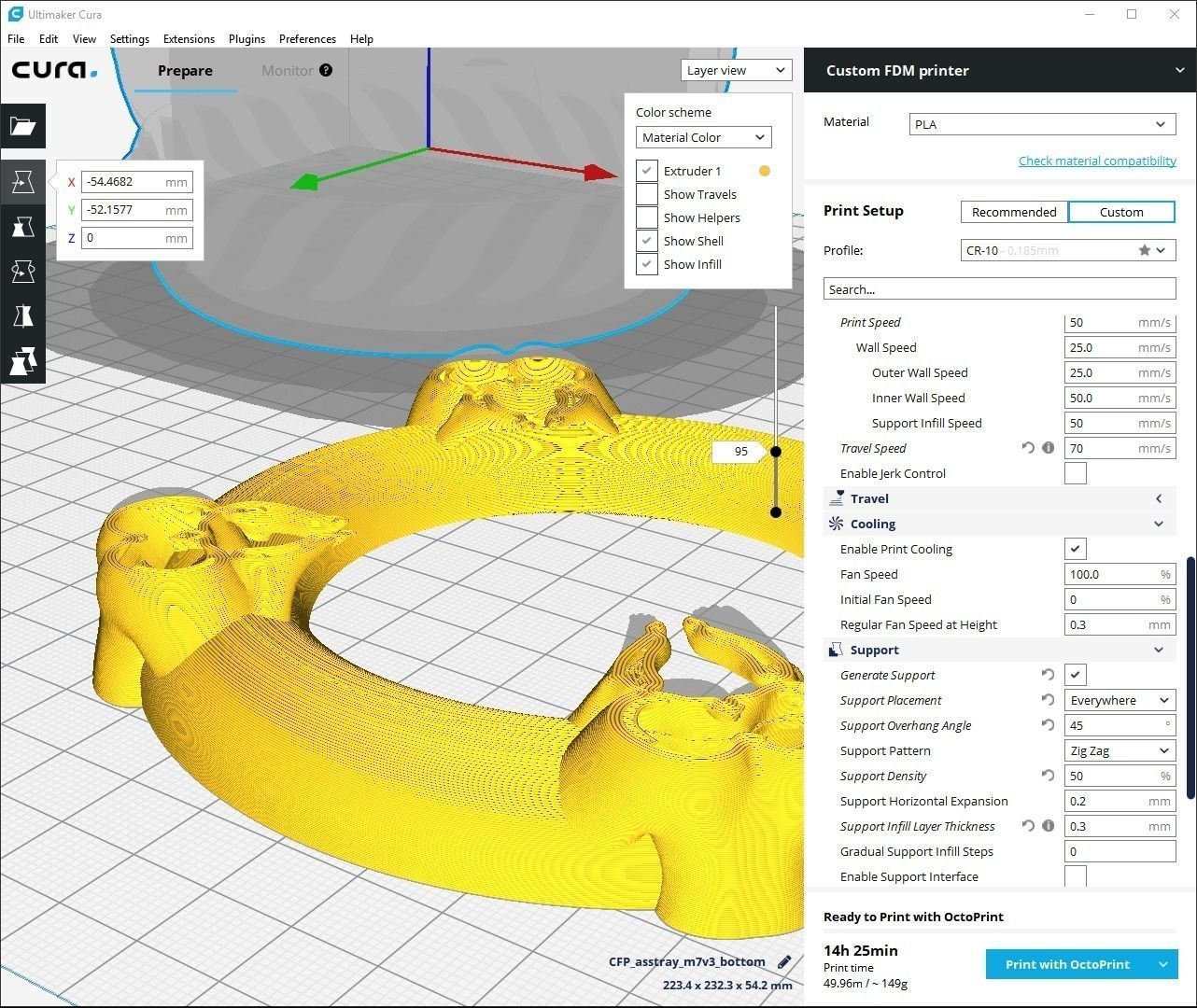Reset the Support Density setting
This screenshot has height=1008, width=1197.
click(x=1048, y=776)
